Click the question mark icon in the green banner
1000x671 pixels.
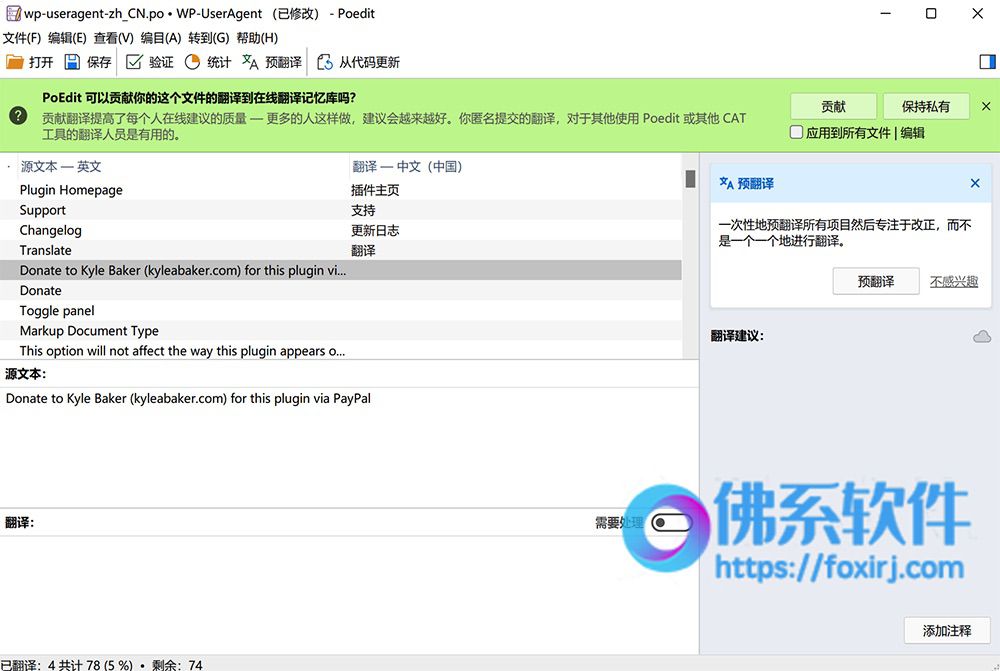tap(18, 115)
